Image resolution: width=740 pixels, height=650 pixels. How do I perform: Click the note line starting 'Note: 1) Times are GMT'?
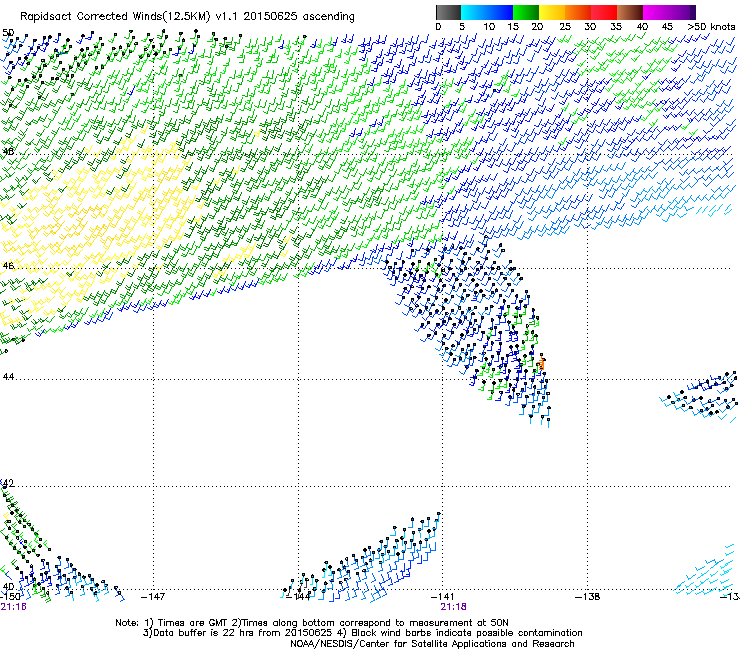(x=312, y=623)
